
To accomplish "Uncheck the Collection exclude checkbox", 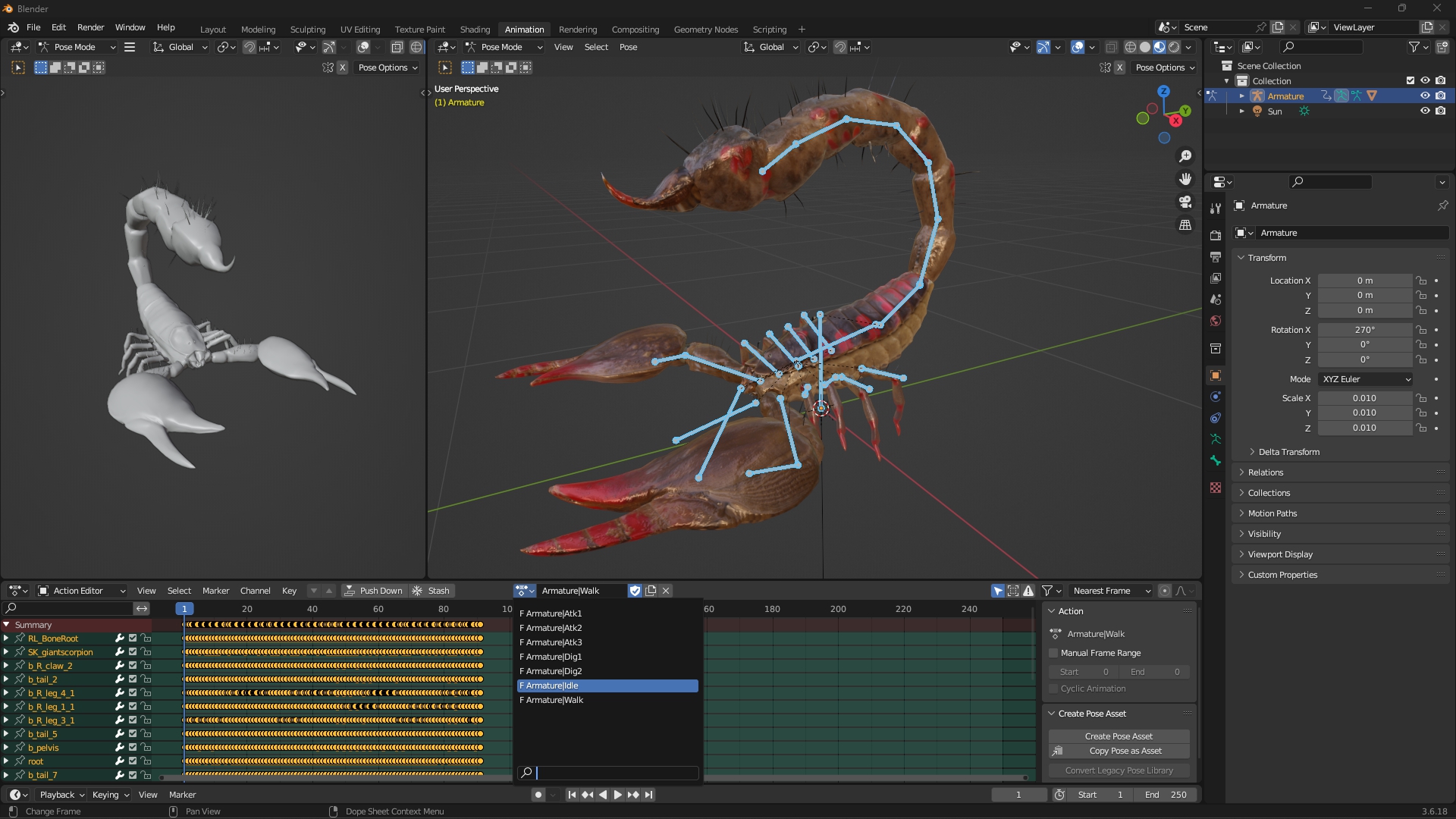I will pyautogui.click(x=1410, y=81).
